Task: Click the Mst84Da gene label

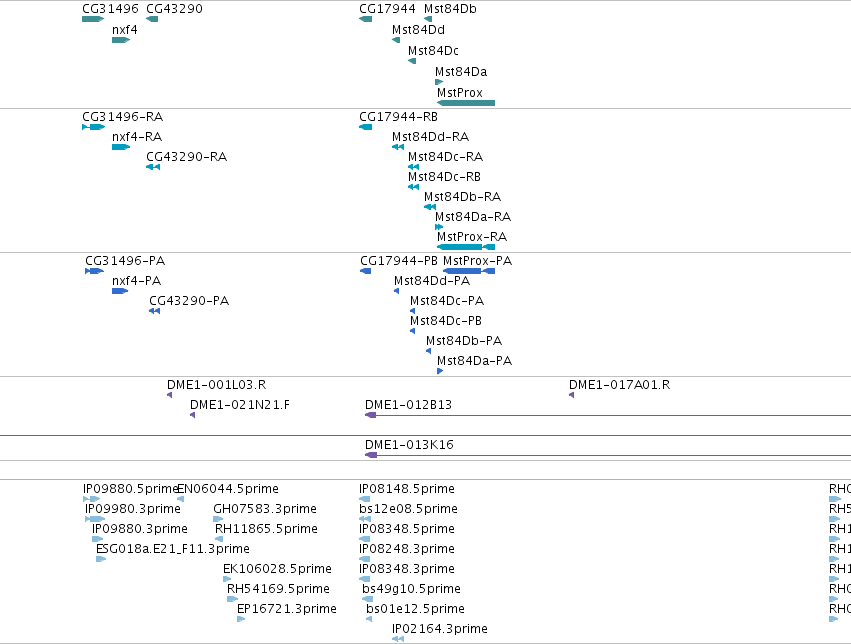Action: [x=461, y=72]
